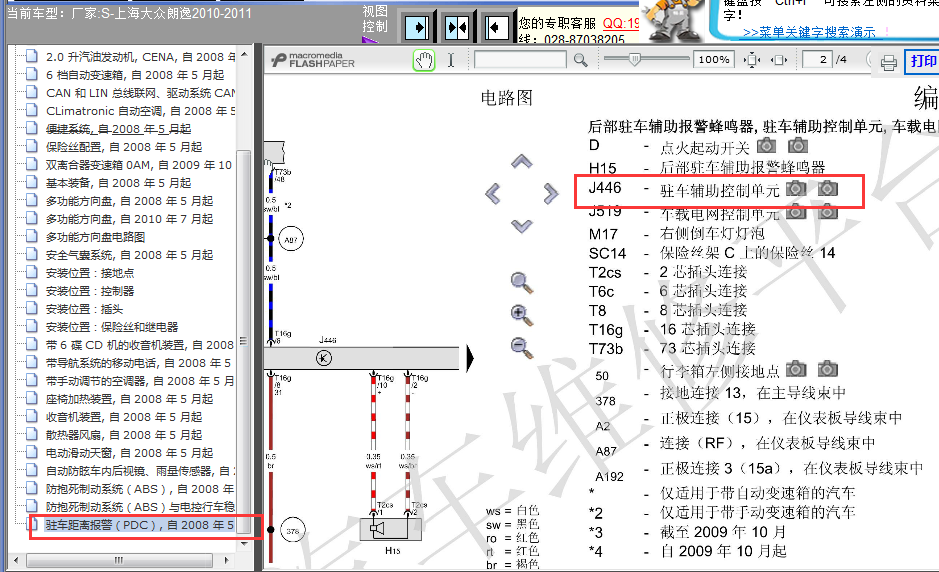Open second camera photo for J446

tap(828, 189)
